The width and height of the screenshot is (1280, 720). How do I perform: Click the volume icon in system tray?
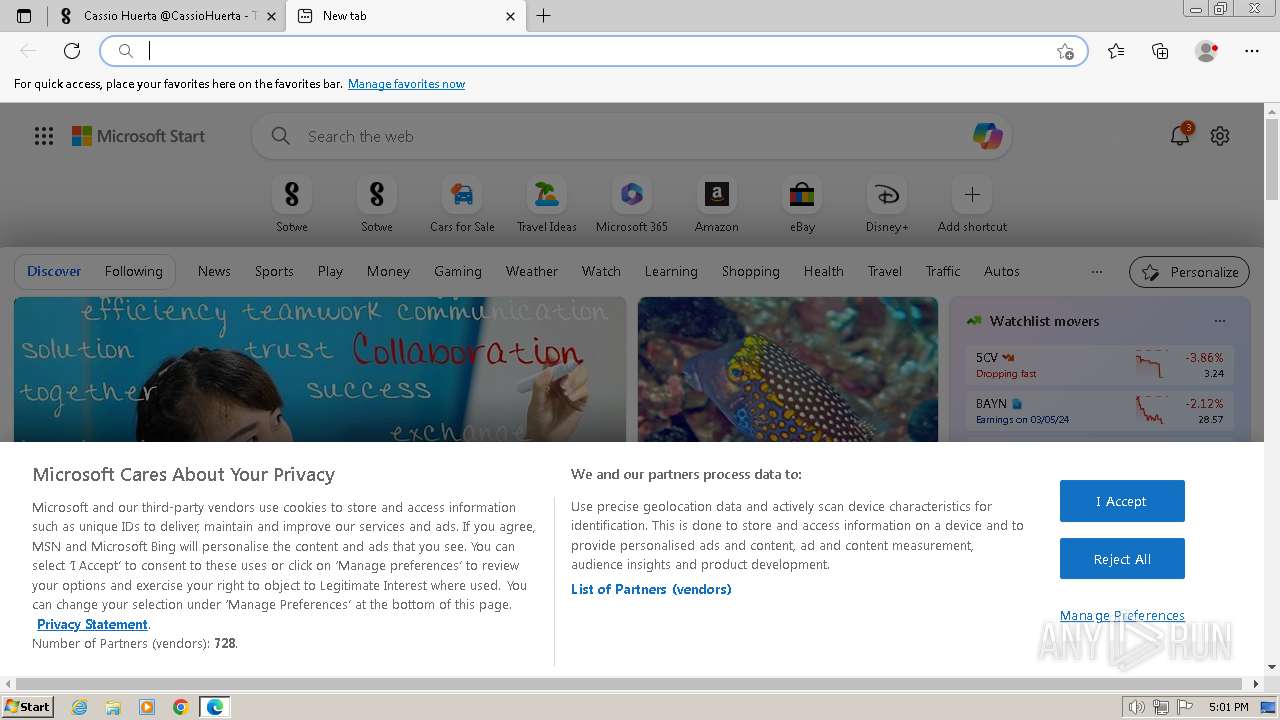pos(1137,707)
